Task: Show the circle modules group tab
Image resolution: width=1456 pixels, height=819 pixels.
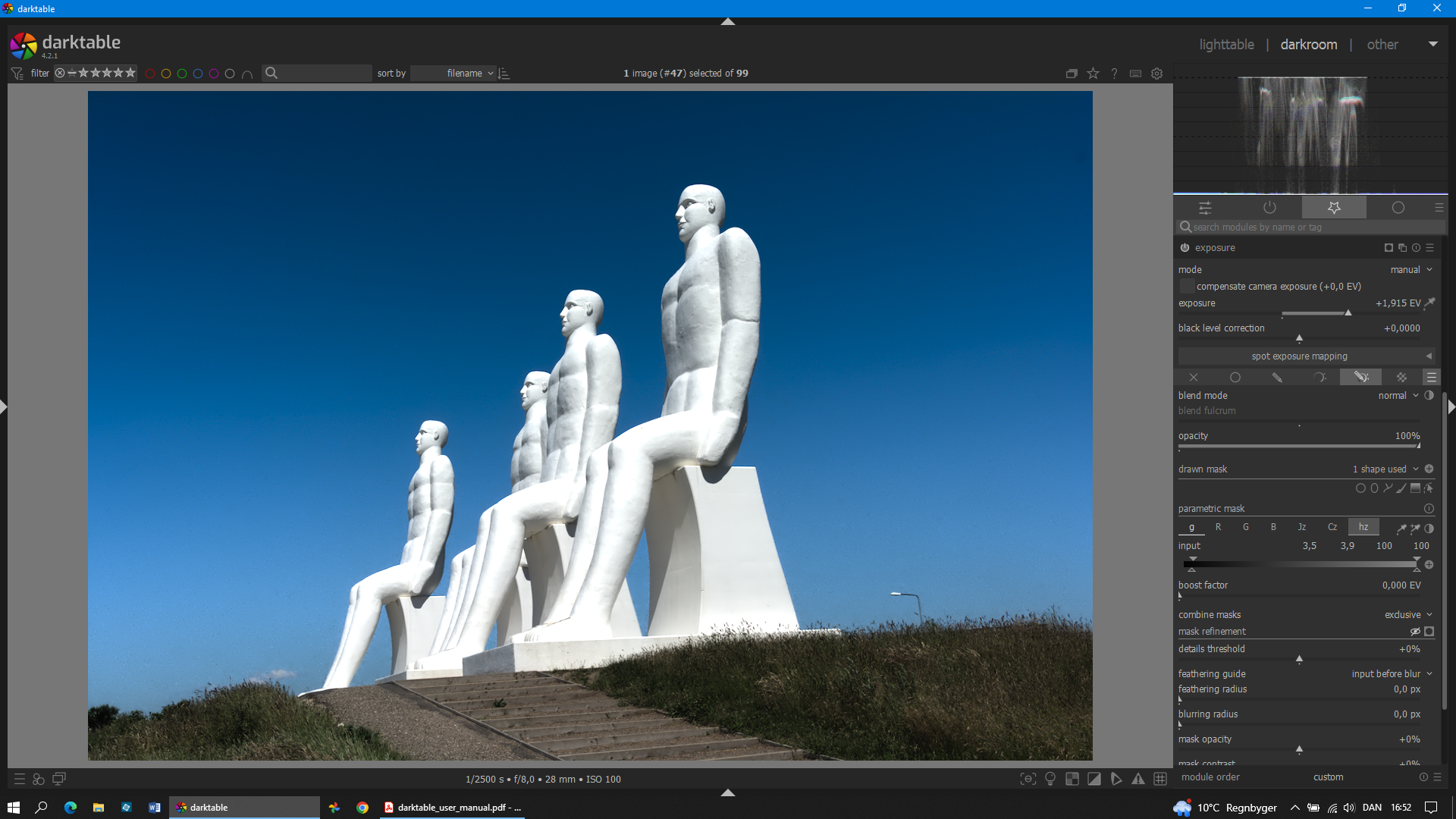Action: [1398, 208]
